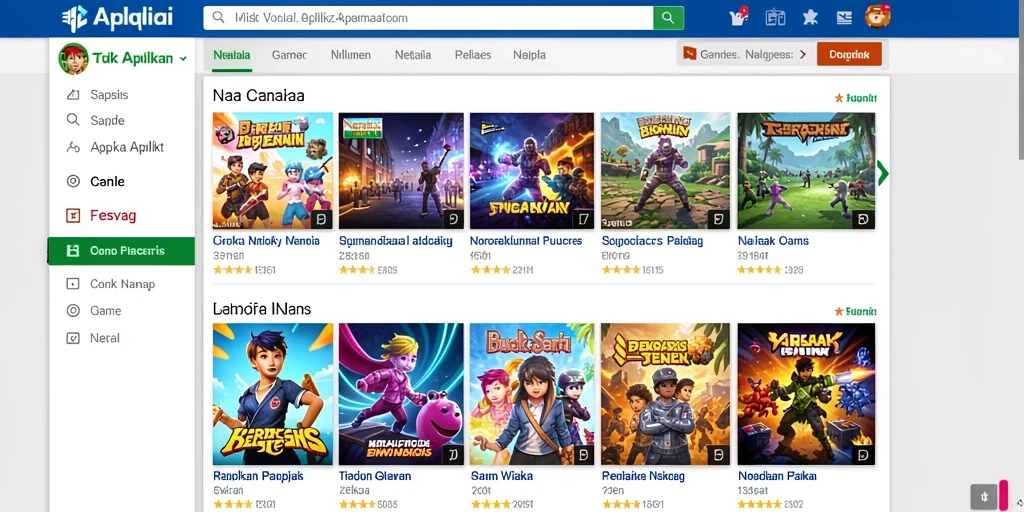This screenshot has height=512, width=1024.
Task: Select the Gamec tab
Action: [289, 56]
